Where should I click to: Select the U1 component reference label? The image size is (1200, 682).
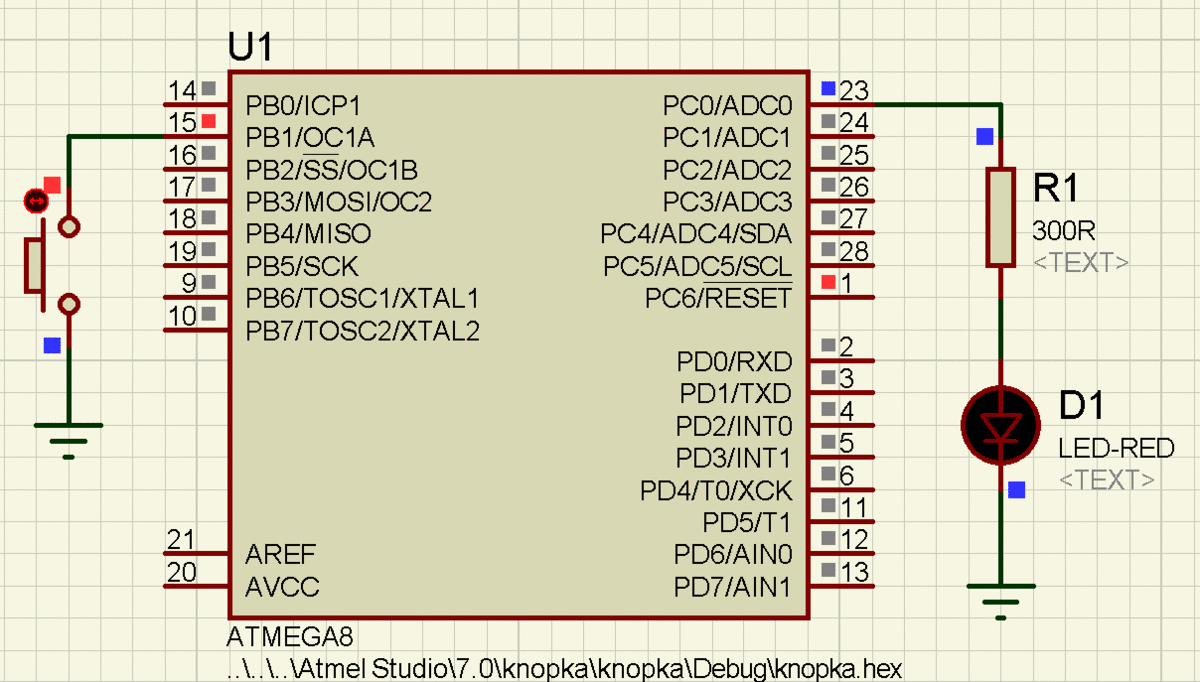pos(250,48)
